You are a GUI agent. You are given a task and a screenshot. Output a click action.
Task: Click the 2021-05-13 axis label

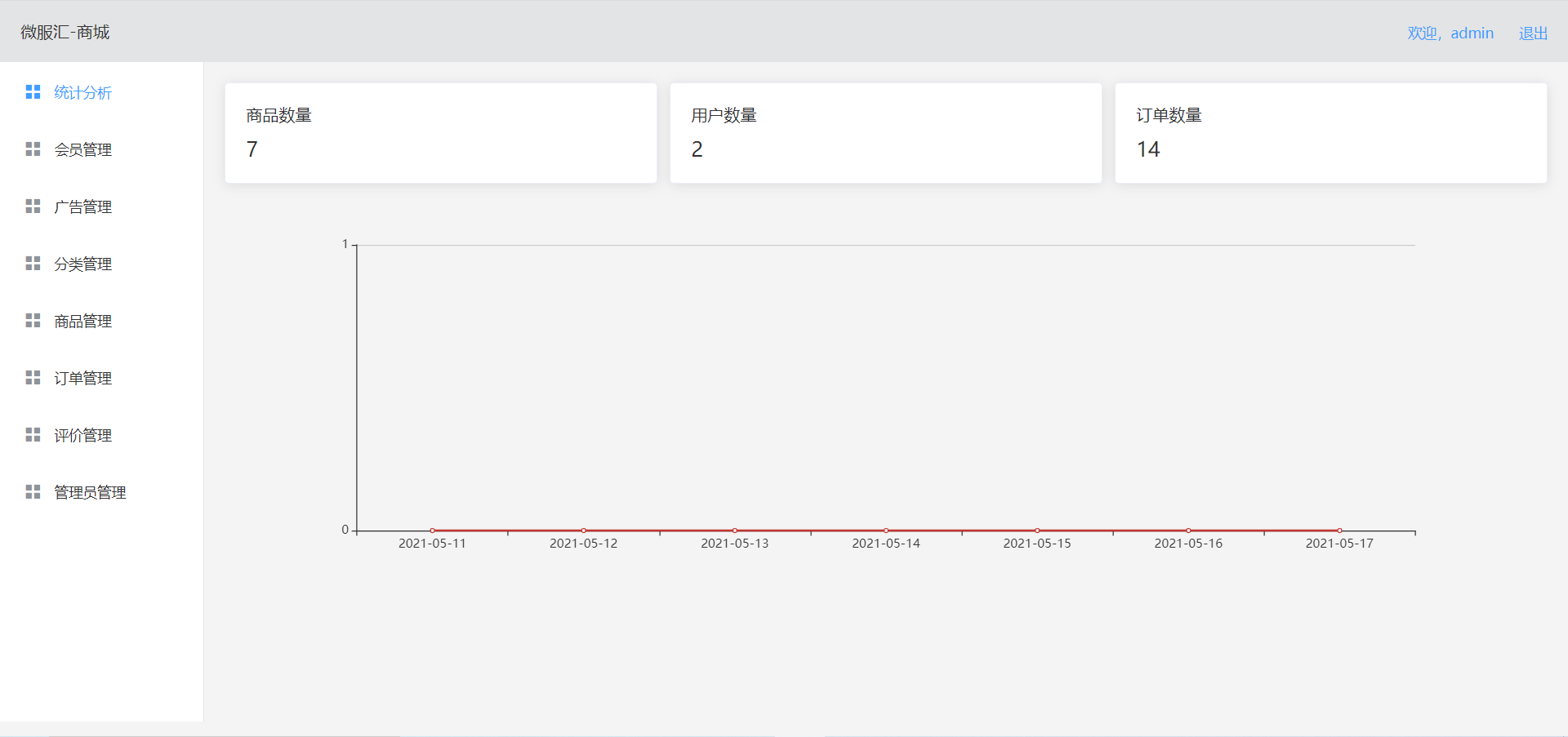pos(735,544)
